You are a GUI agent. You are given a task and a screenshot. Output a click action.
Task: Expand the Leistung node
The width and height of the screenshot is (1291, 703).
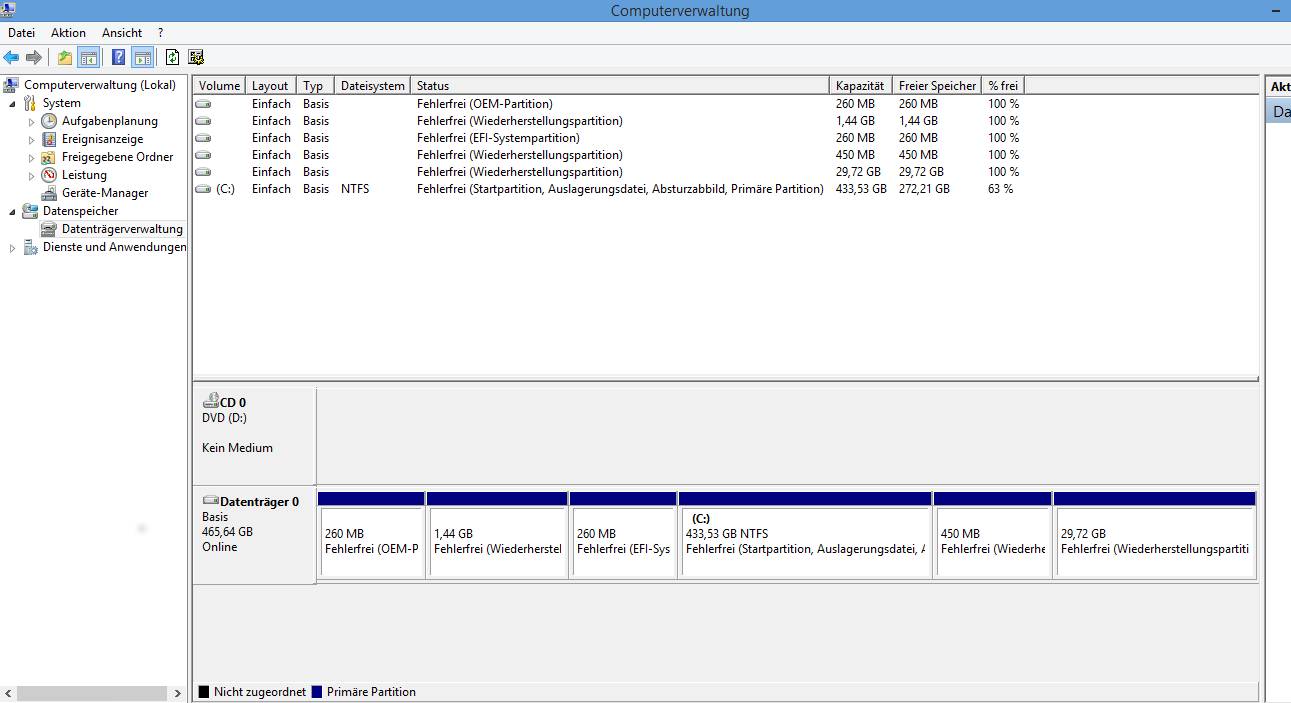(x=32, y=175)
